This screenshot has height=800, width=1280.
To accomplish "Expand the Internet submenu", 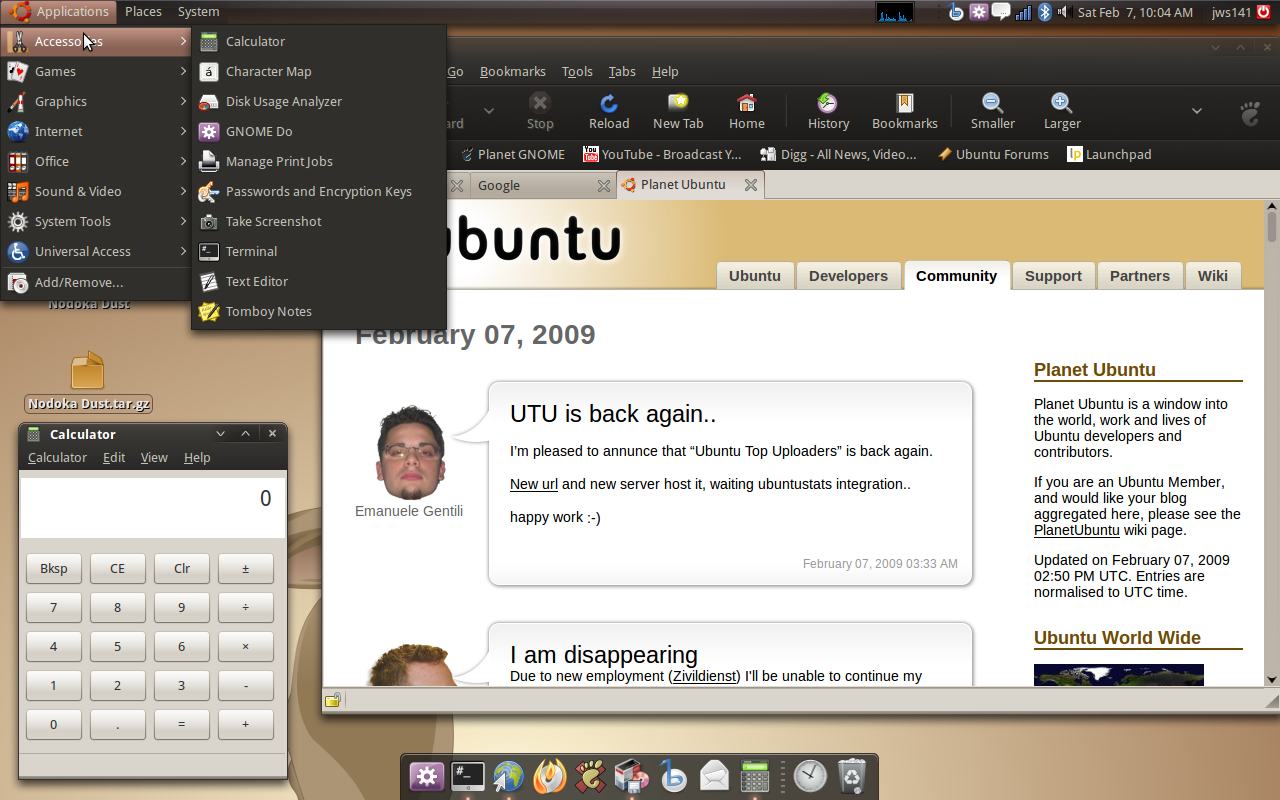I will [95, 131].
